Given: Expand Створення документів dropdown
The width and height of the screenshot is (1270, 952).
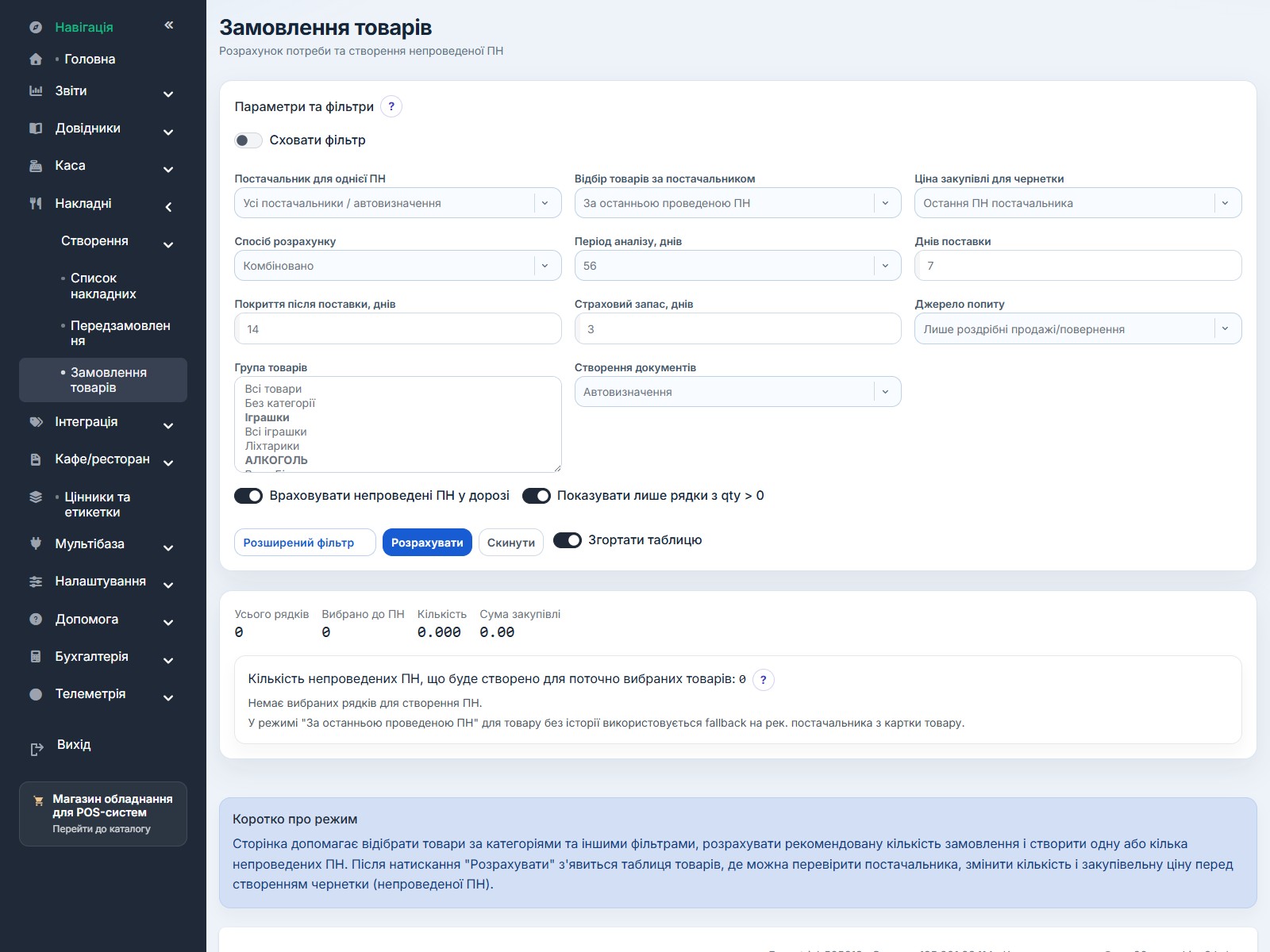Looking at the screenshot, I should [x=738, y=392].
